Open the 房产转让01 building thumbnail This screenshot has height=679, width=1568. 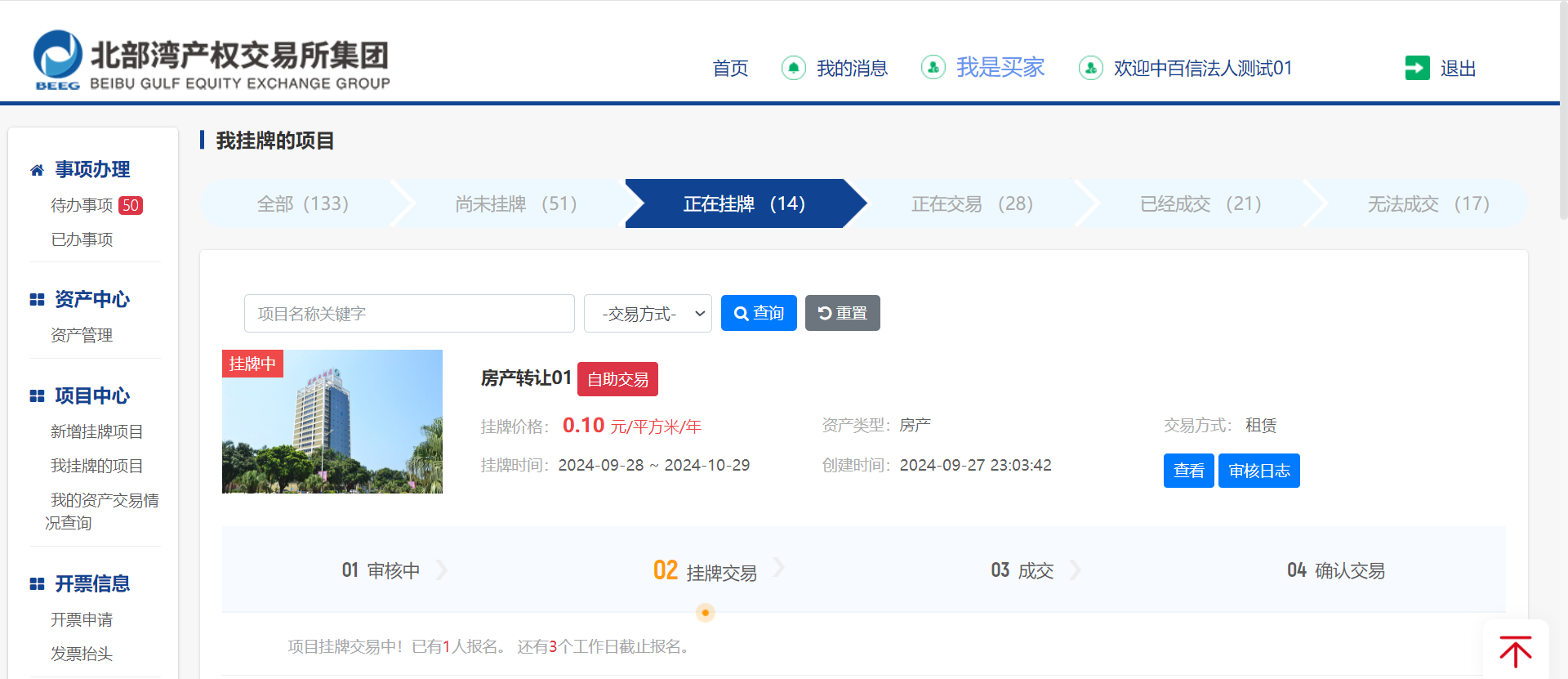click(x=332, y=422)
